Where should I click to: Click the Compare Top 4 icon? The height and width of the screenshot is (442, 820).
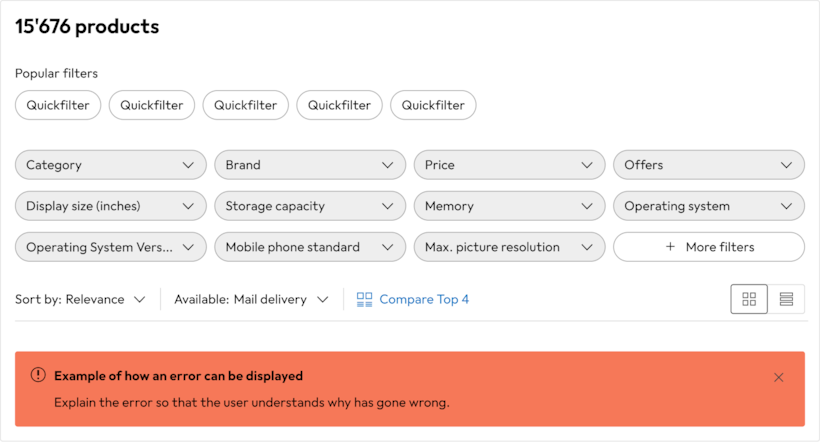(365, 299)
